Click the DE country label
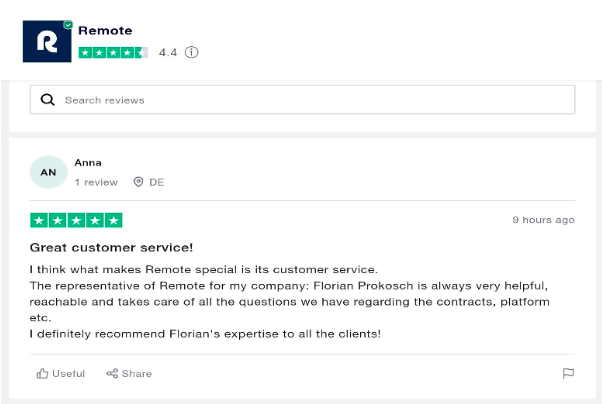 click(x=157, y=182)
